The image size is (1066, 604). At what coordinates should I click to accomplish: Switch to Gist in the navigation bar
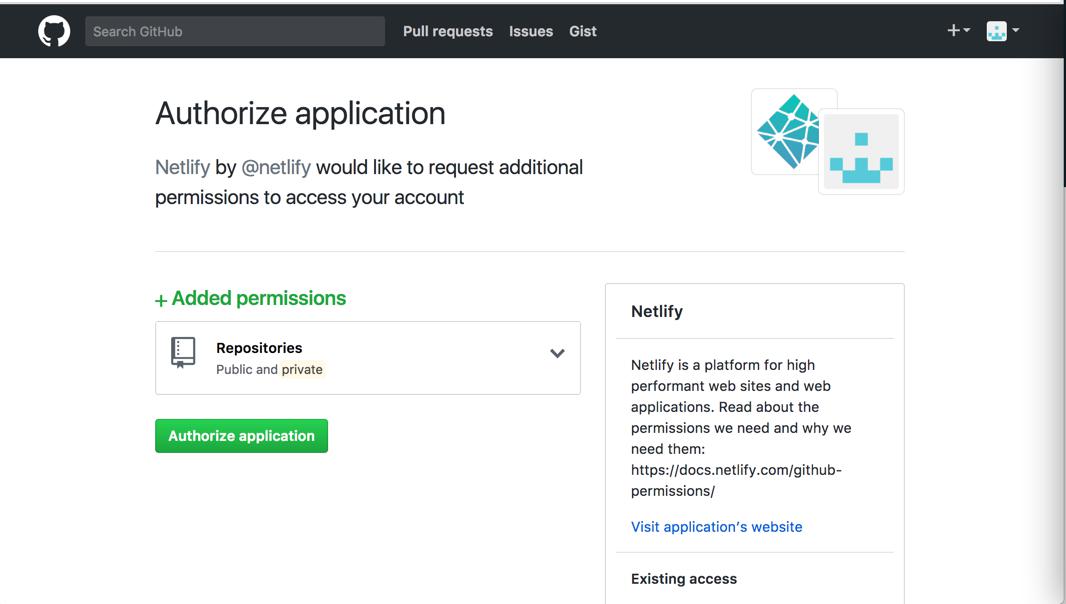[582, 31]
